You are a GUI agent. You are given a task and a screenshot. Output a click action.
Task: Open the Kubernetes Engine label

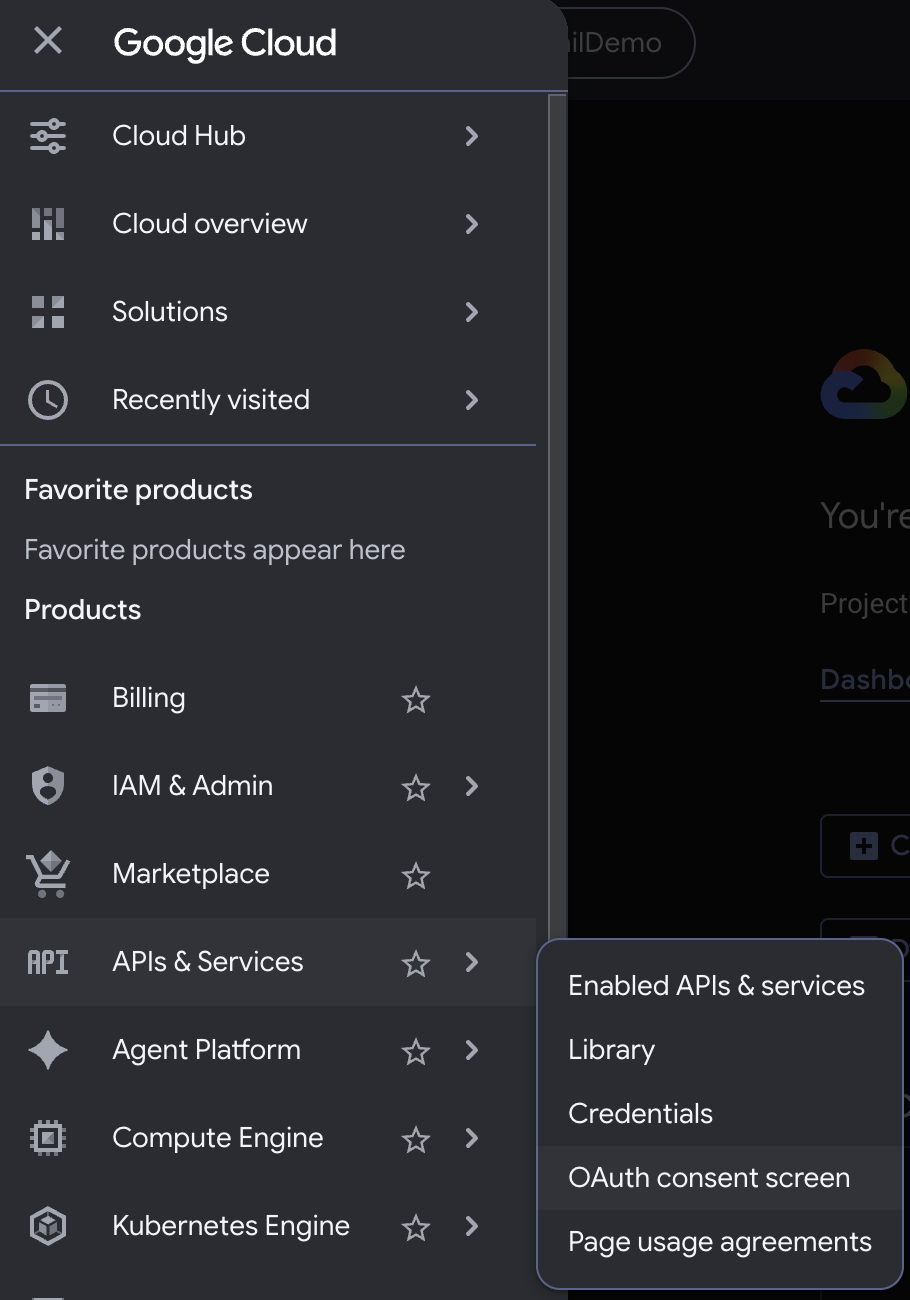(231, 1226)
